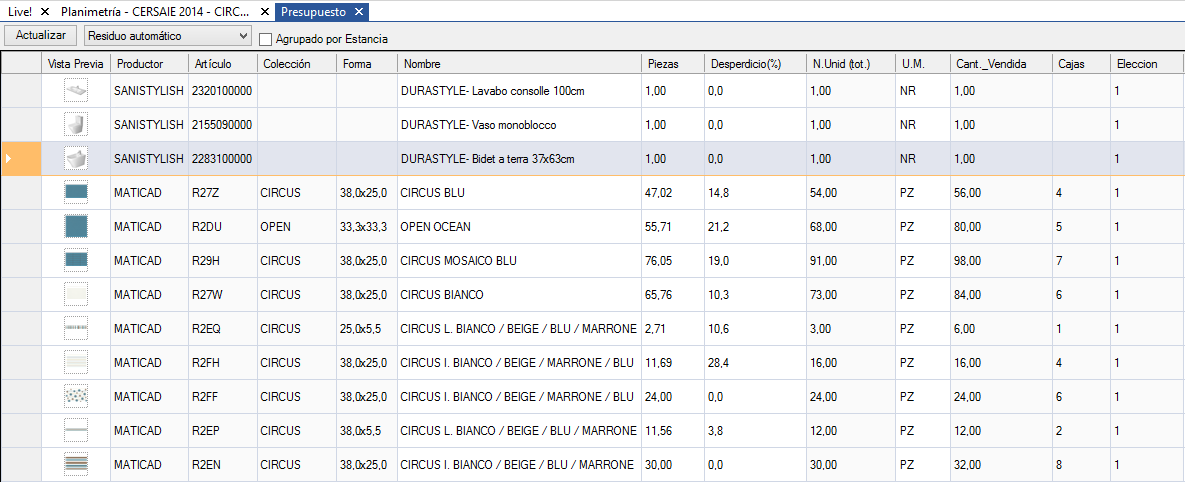
Task: Click the R2EQ row preview thumbnail
Action: (76, 329)
